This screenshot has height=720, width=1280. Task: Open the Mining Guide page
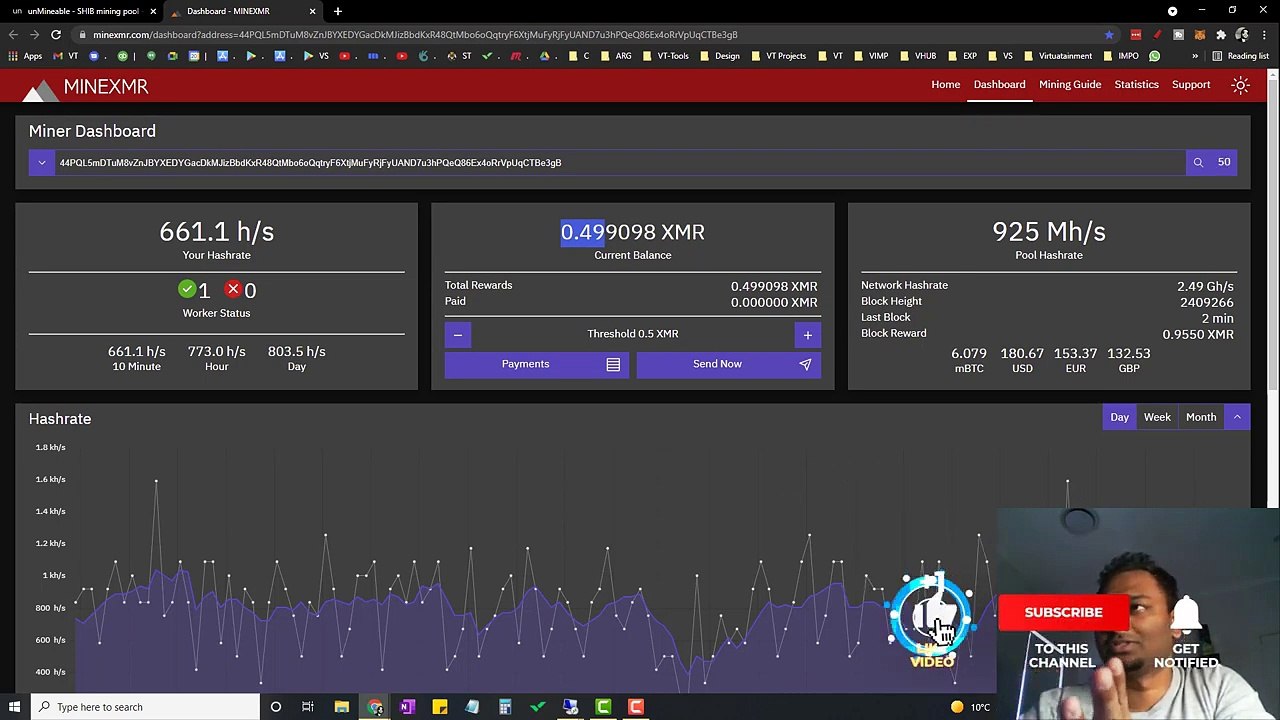[1070, 85]
